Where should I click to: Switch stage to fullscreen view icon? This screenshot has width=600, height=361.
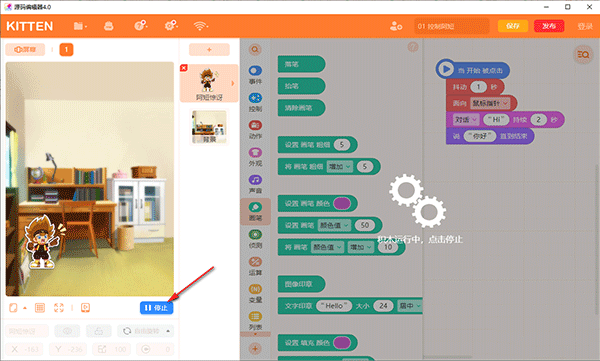click(59, 307)
